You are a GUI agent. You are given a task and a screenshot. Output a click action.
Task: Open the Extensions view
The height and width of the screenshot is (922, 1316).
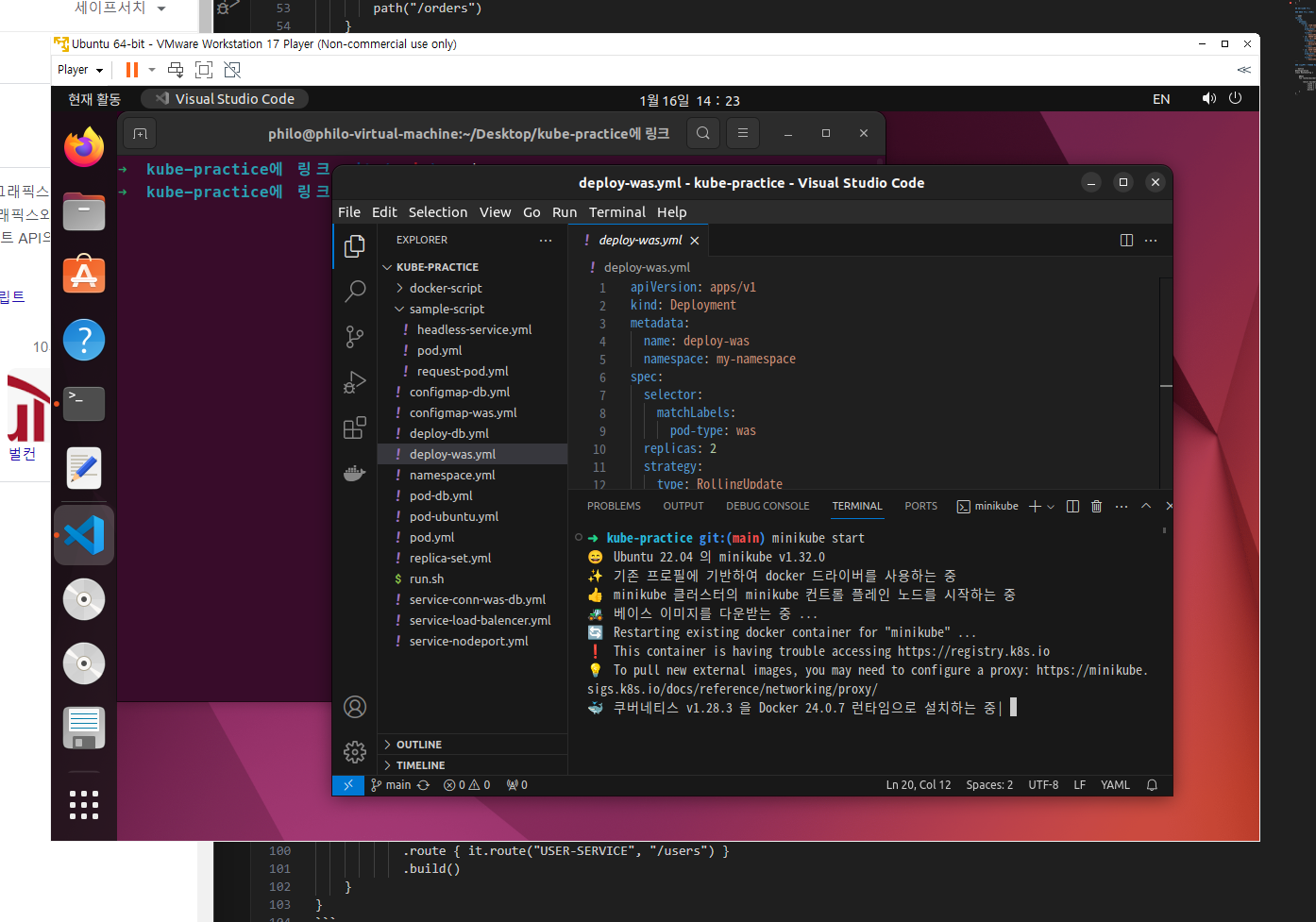click(355, 427)
